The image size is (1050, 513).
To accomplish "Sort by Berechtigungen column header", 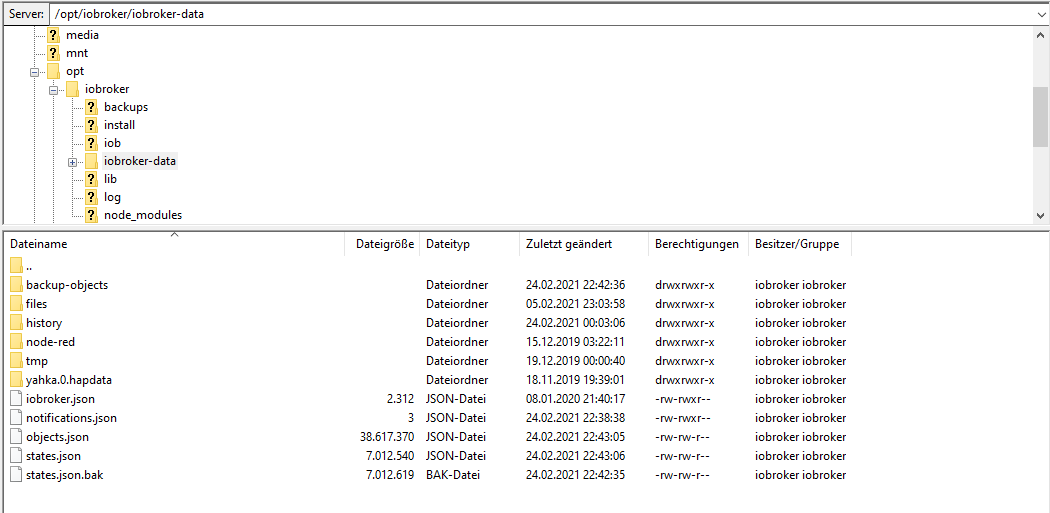I will [698, 244].
